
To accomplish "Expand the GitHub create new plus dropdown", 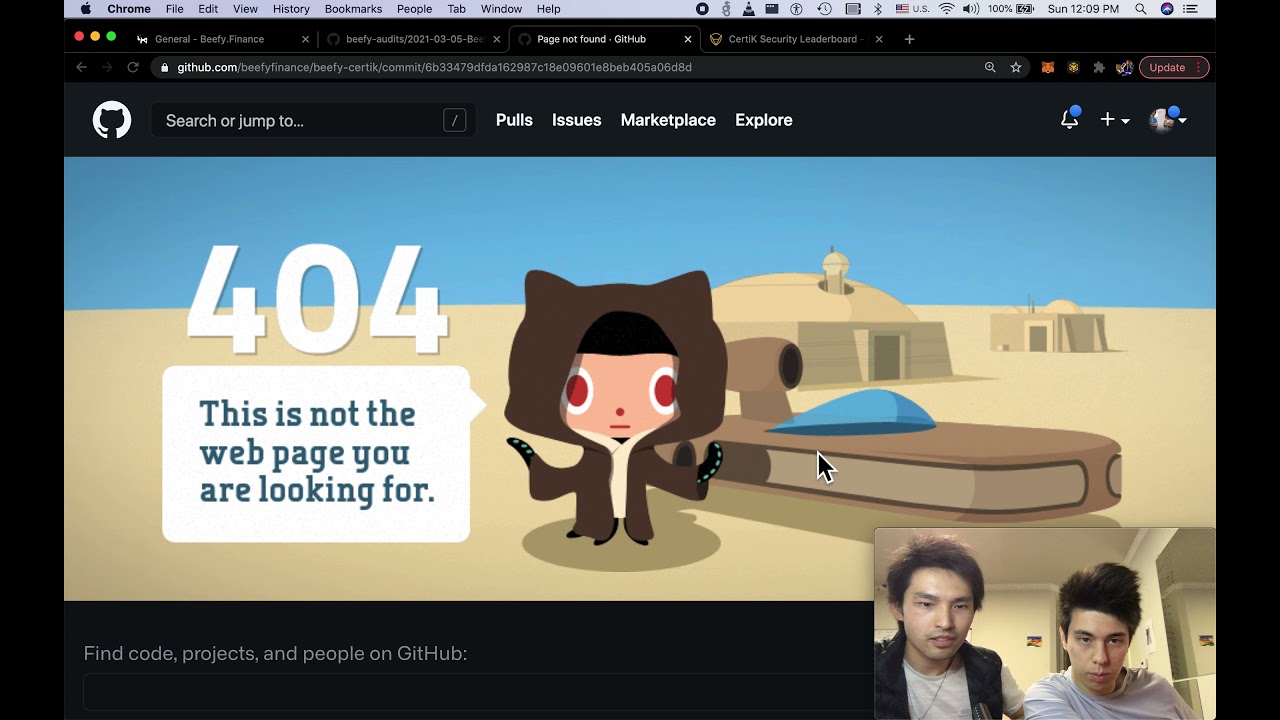I will [x=1114, y=120].
